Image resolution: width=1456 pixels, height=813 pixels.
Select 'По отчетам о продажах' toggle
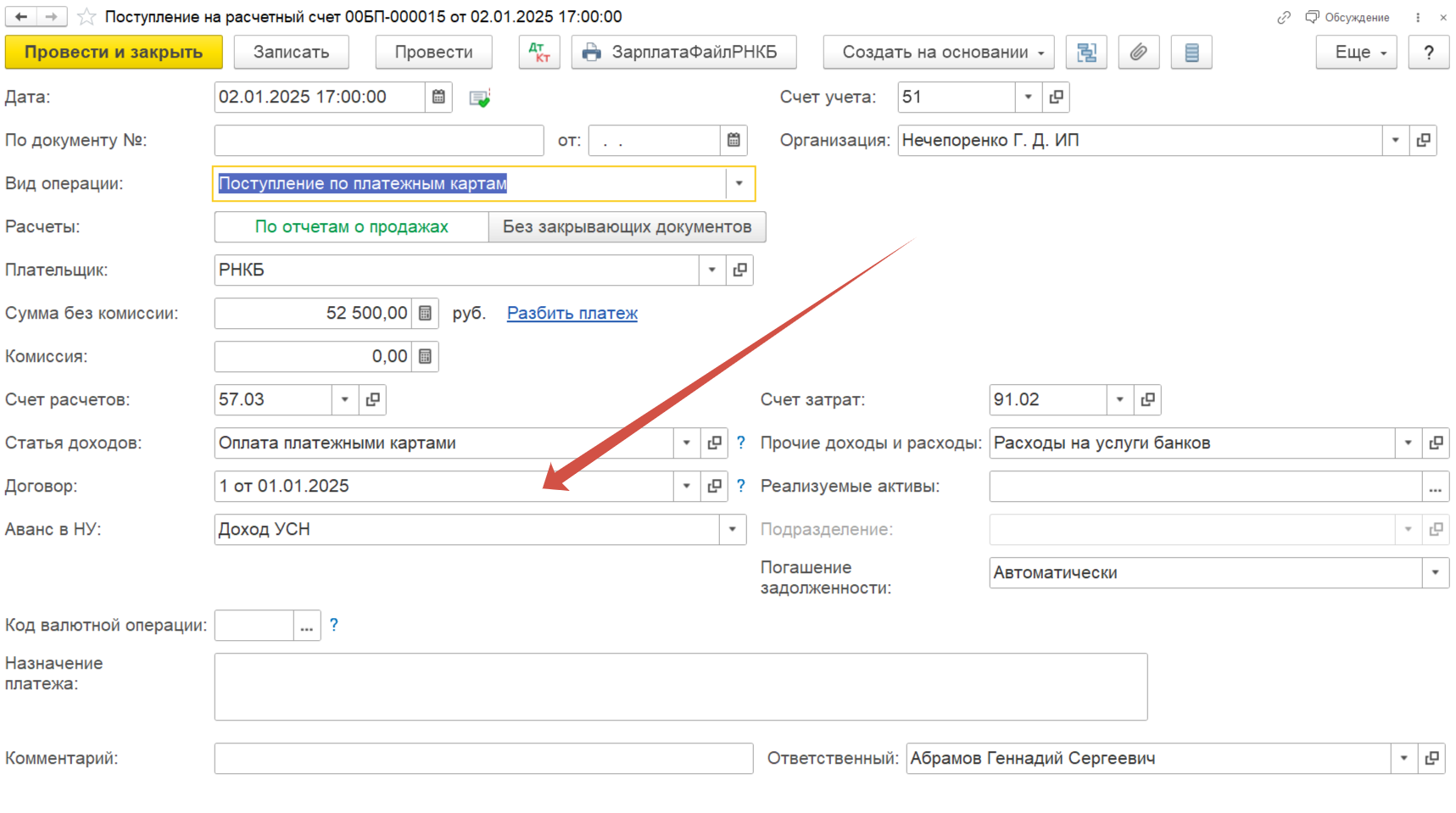[x=351, y=227]
